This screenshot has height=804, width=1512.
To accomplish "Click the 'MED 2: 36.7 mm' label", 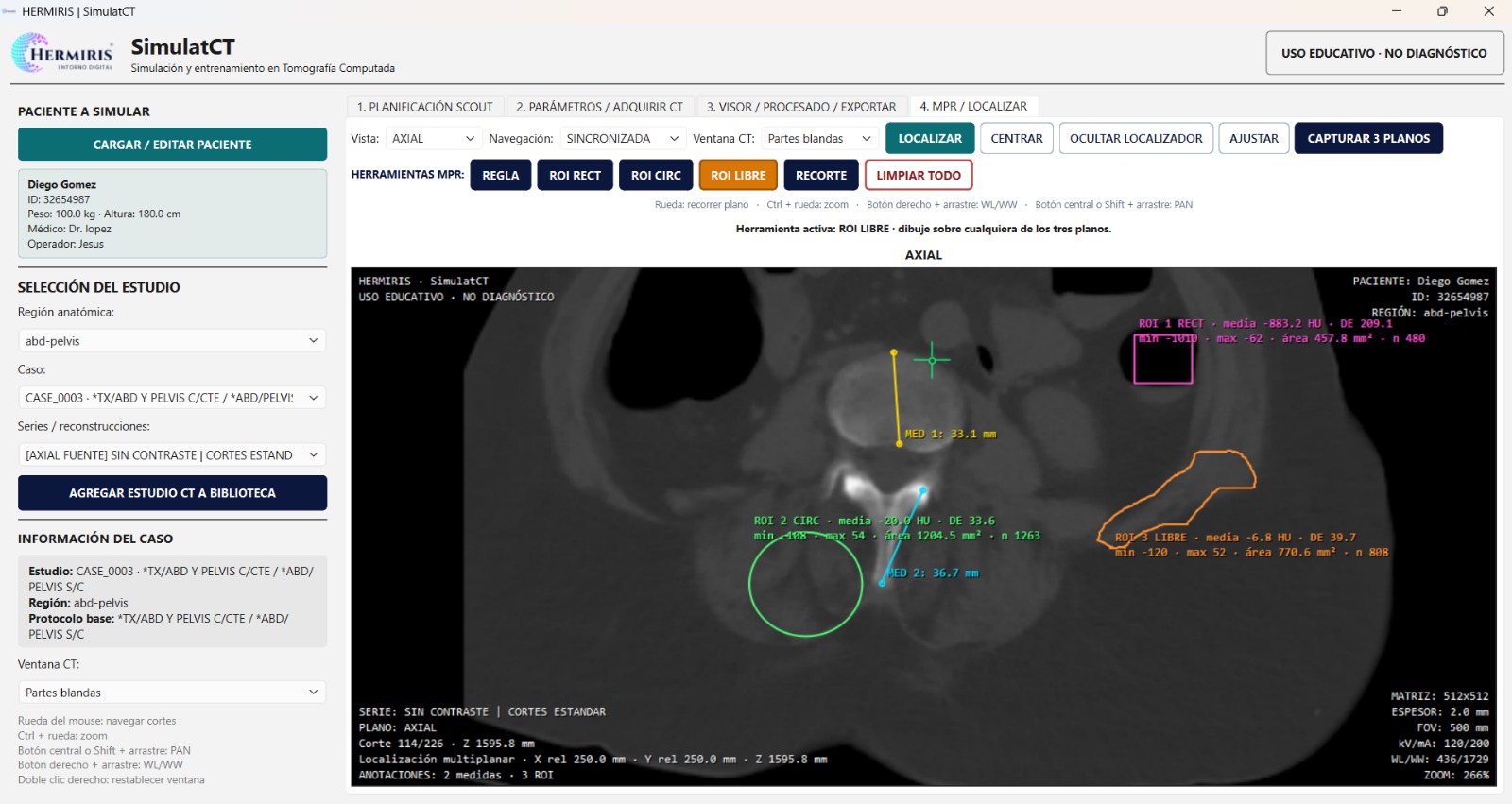I will point(933,573).
